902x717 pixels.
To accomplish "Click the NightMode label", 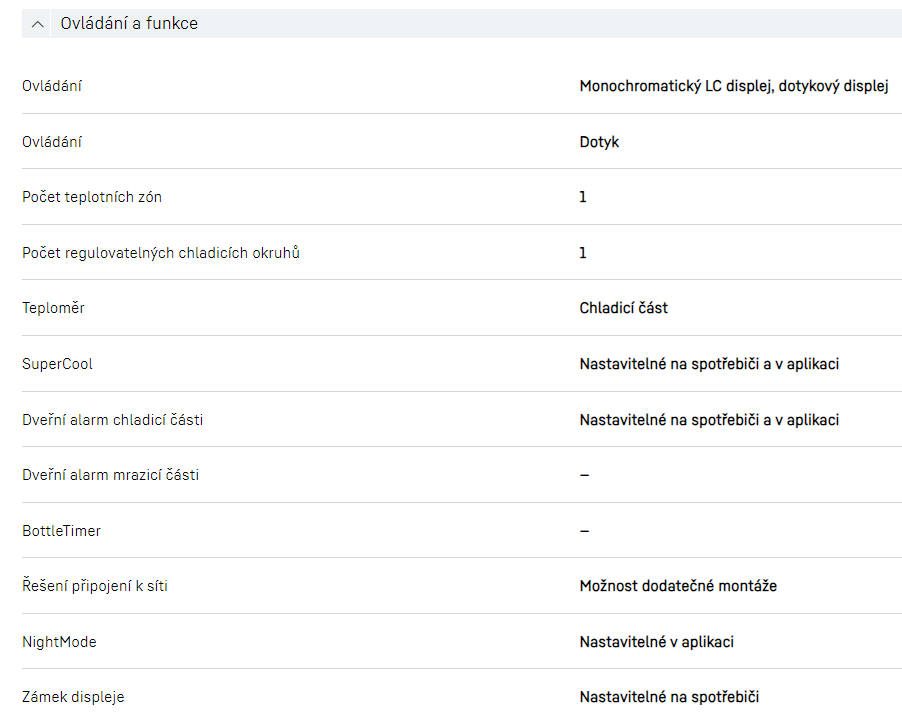I will [x=59, y=642].
